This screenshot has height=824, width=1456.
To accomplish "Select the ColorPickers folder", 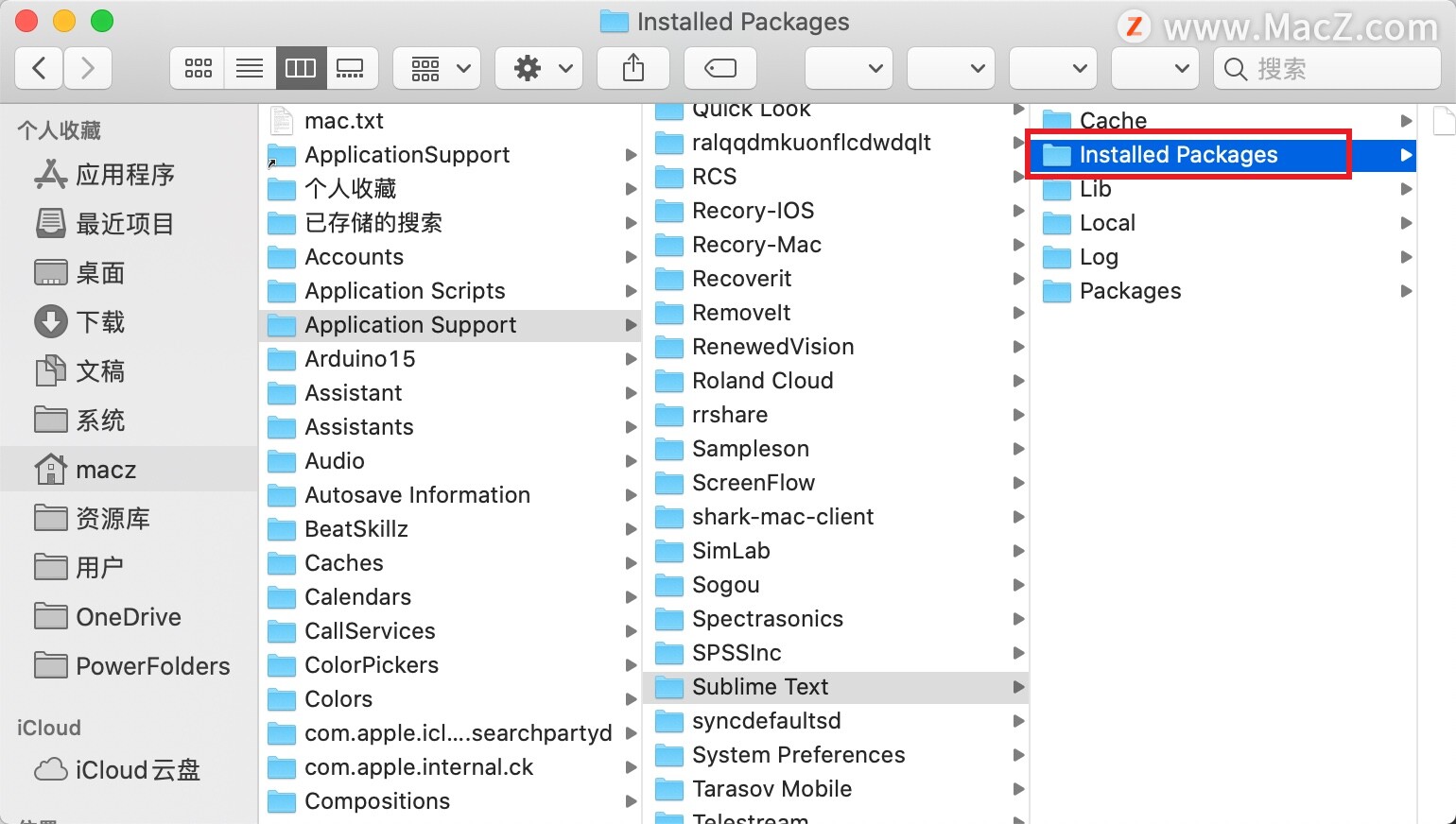I will coord(450,665).
